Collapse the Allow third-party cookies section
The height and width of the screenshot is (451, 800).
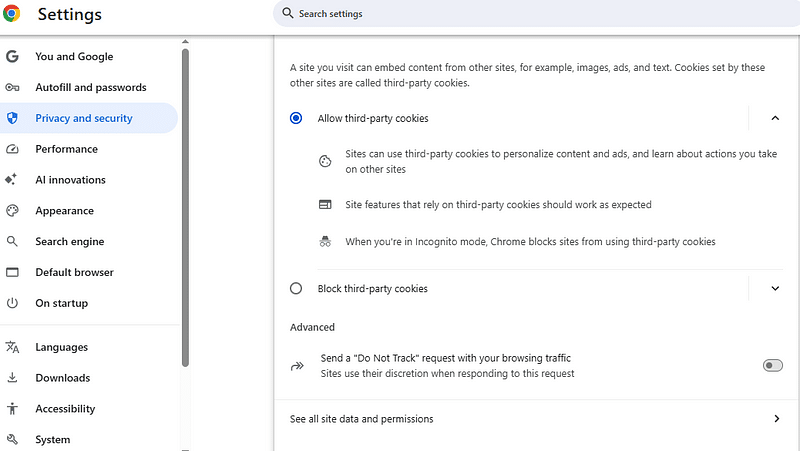click(775, 118)
